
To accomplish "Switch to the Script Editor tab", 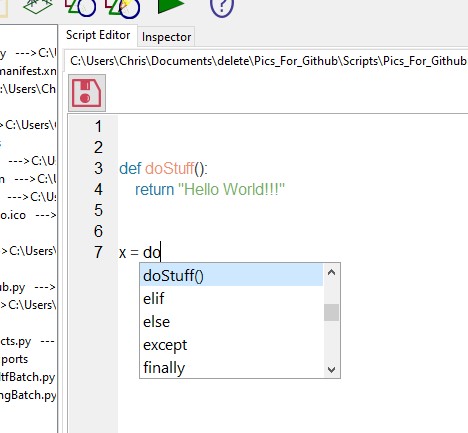I will click(x=98, y=35).
